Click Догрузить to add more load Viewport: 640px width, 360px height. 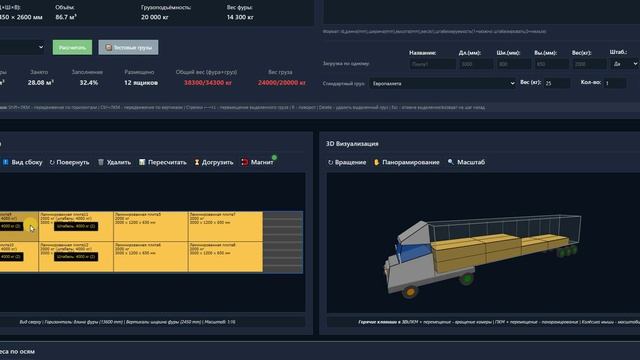click(x=213, y=162)
